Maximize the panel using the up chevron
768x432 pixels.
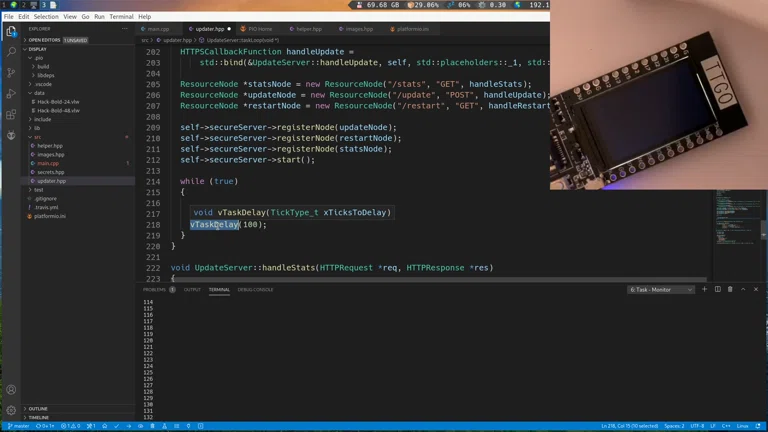[x=743, y=289]
